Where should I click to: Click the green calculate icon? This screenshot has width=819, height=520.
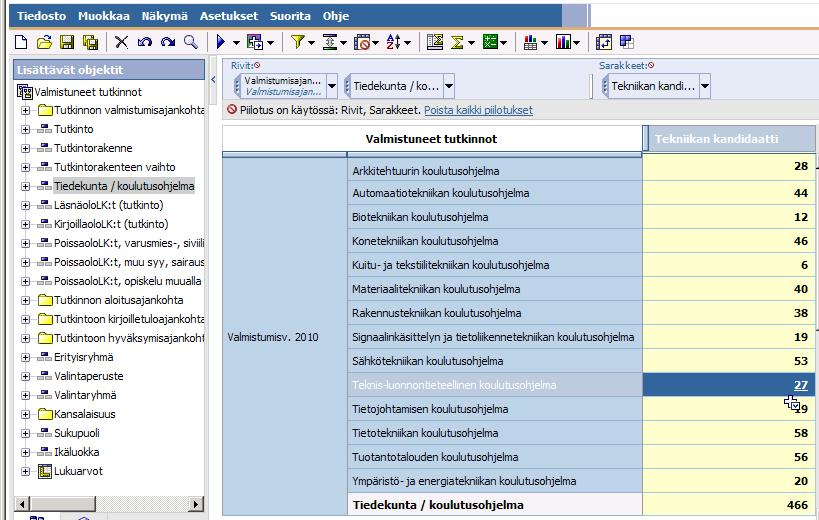tap(490, 42)
